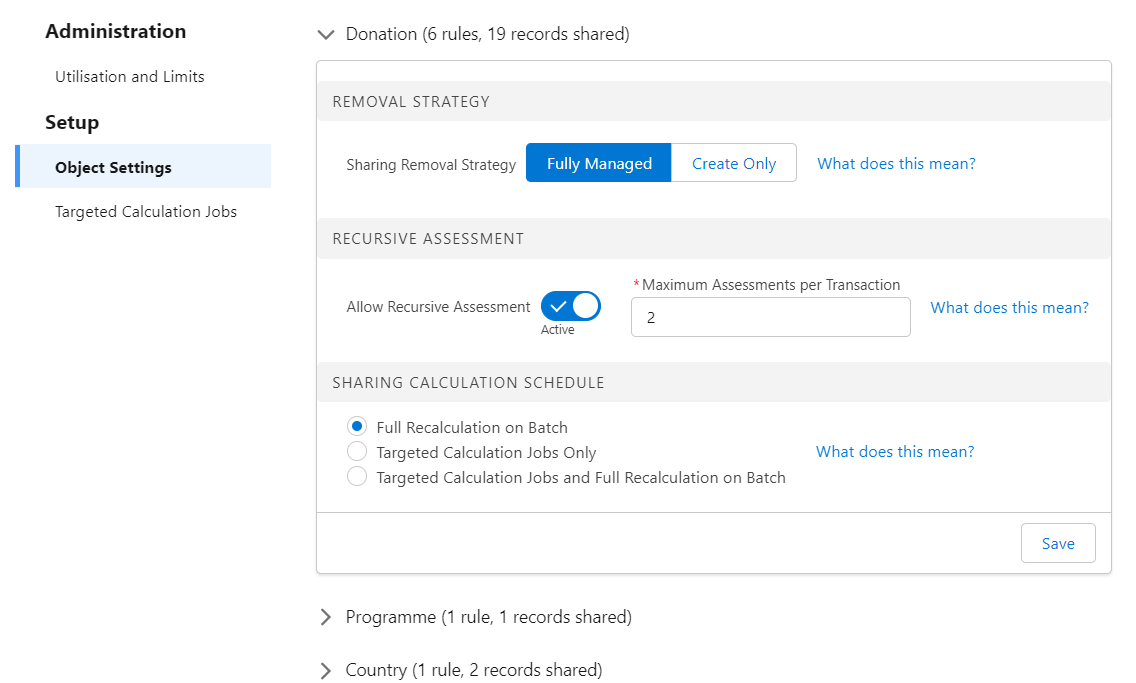Open removal strategy explanation link

click(x=895, y=163)
